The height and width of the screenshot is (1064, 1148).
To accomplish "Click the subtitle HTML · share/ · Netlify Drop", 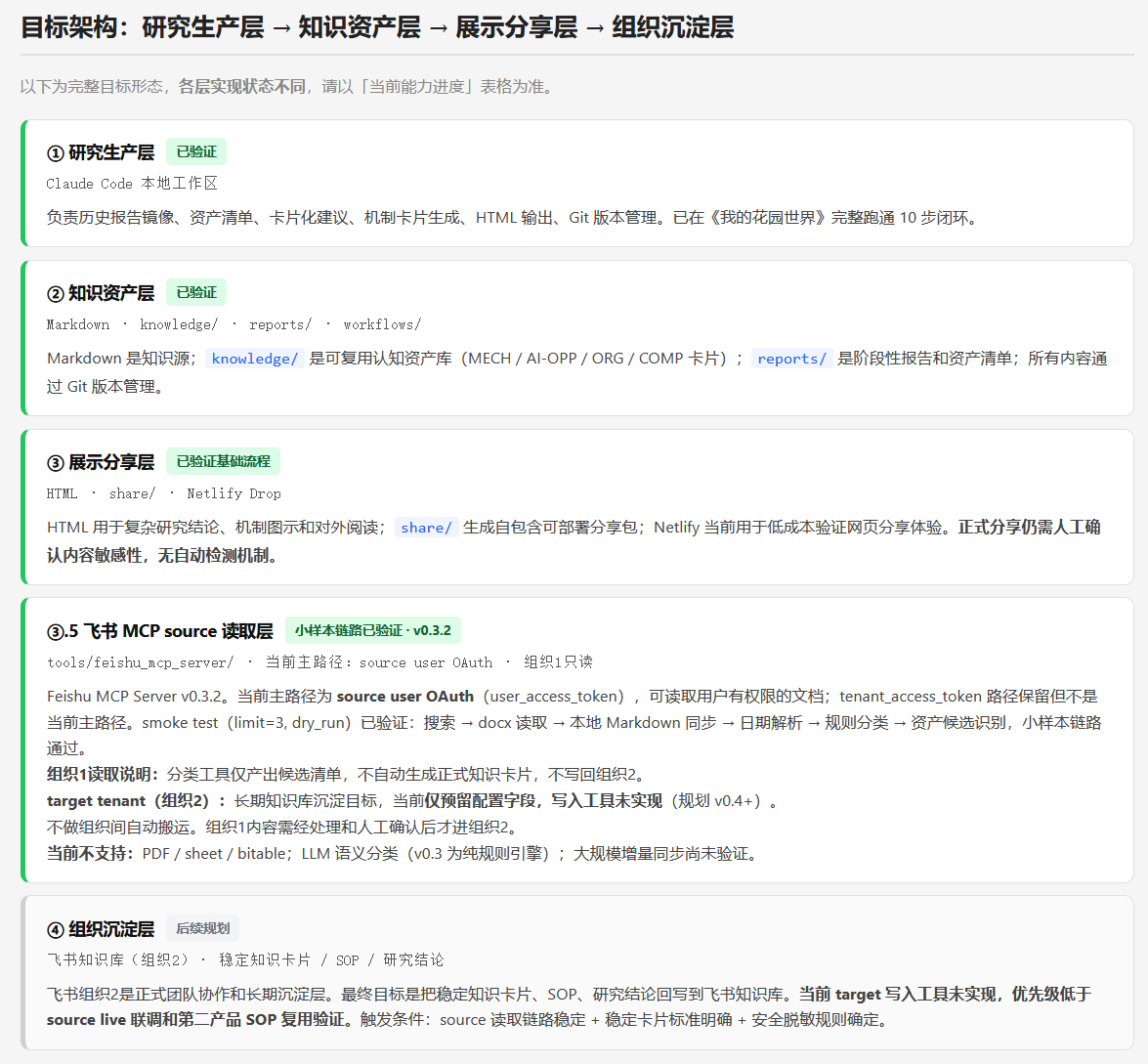I will pos(164,493).
